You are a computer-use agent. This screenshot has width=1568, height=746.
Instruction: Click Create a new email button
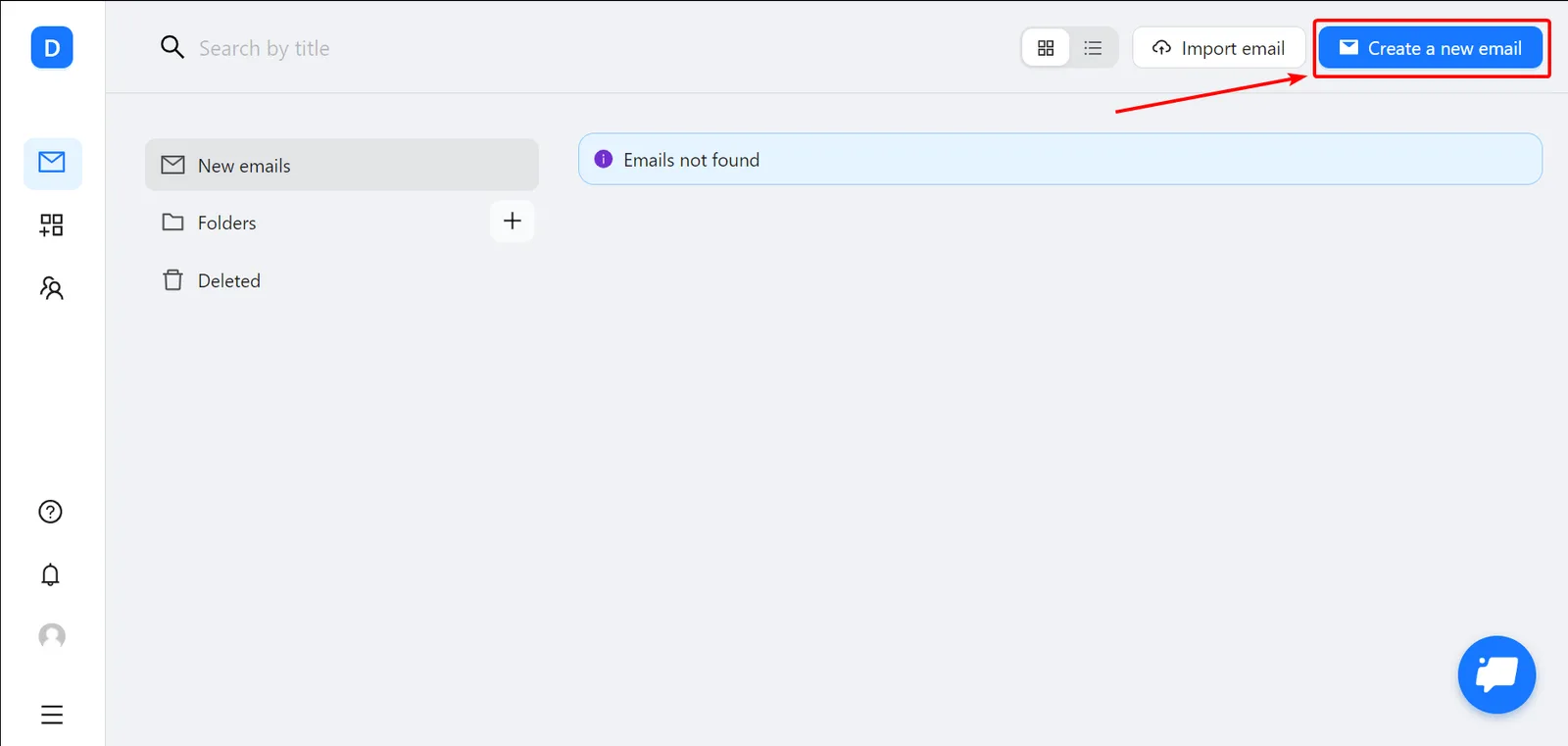click(1430, 48)
